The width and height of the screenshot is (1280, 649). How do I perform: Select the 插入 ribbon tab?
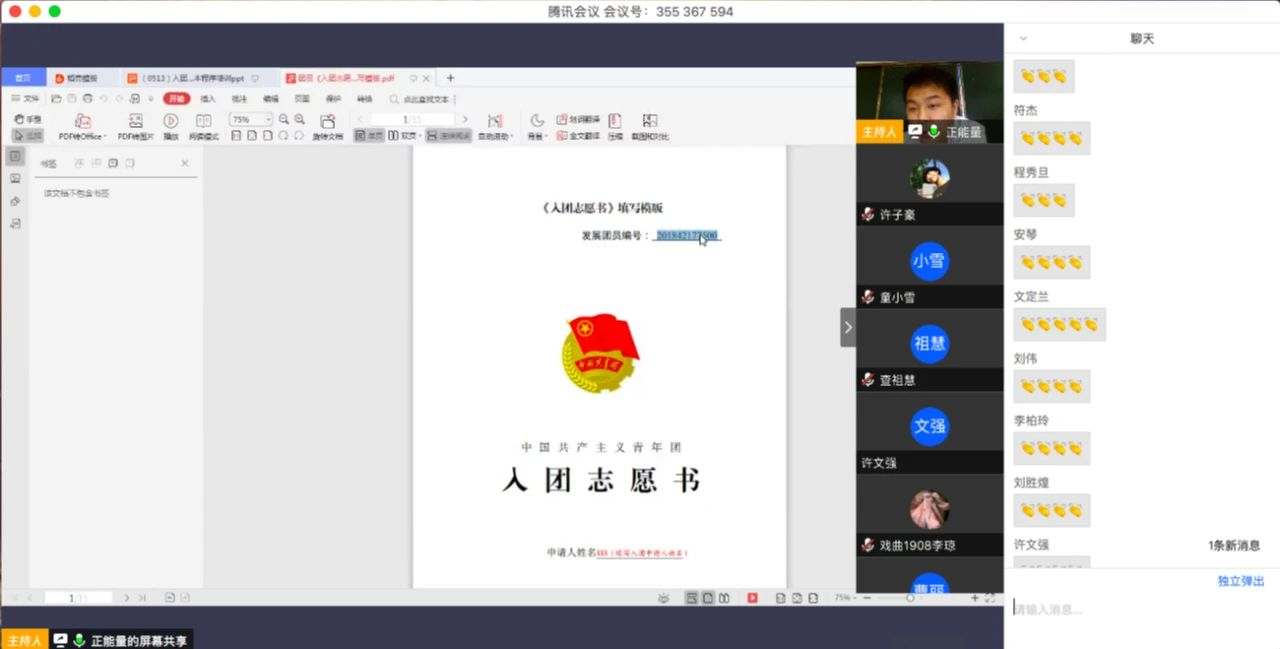[208, 99]
